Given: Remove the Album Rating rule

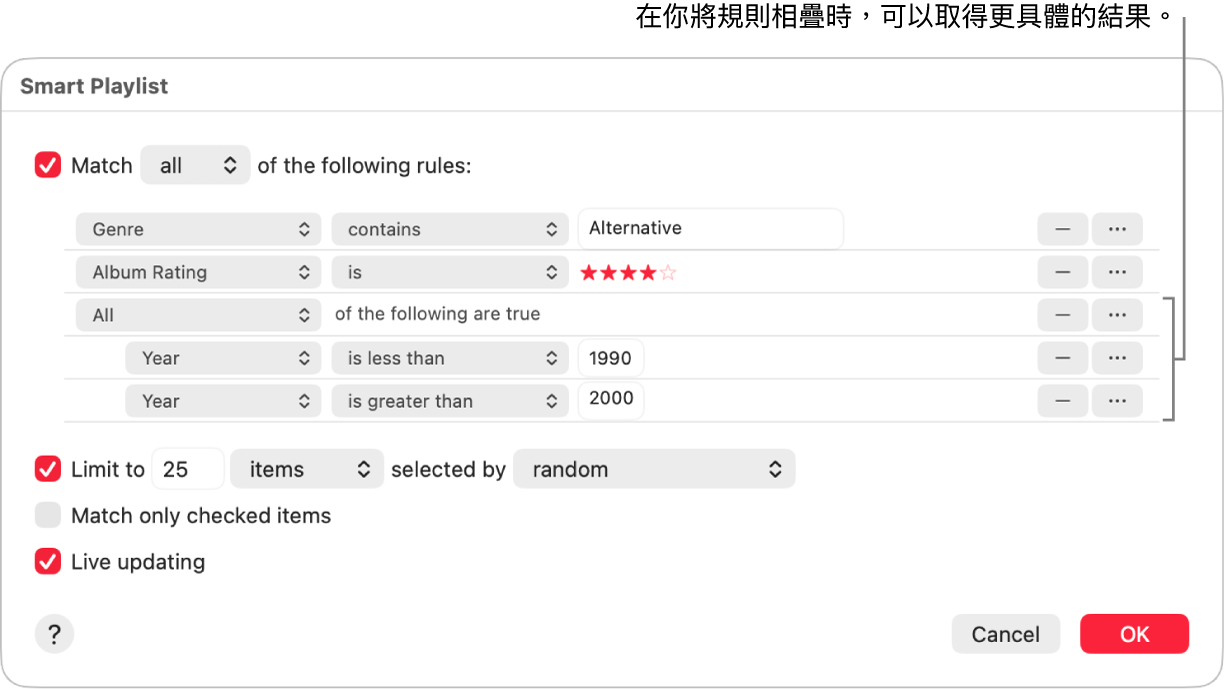Looking at the screenshot, I should point(1063,272).
